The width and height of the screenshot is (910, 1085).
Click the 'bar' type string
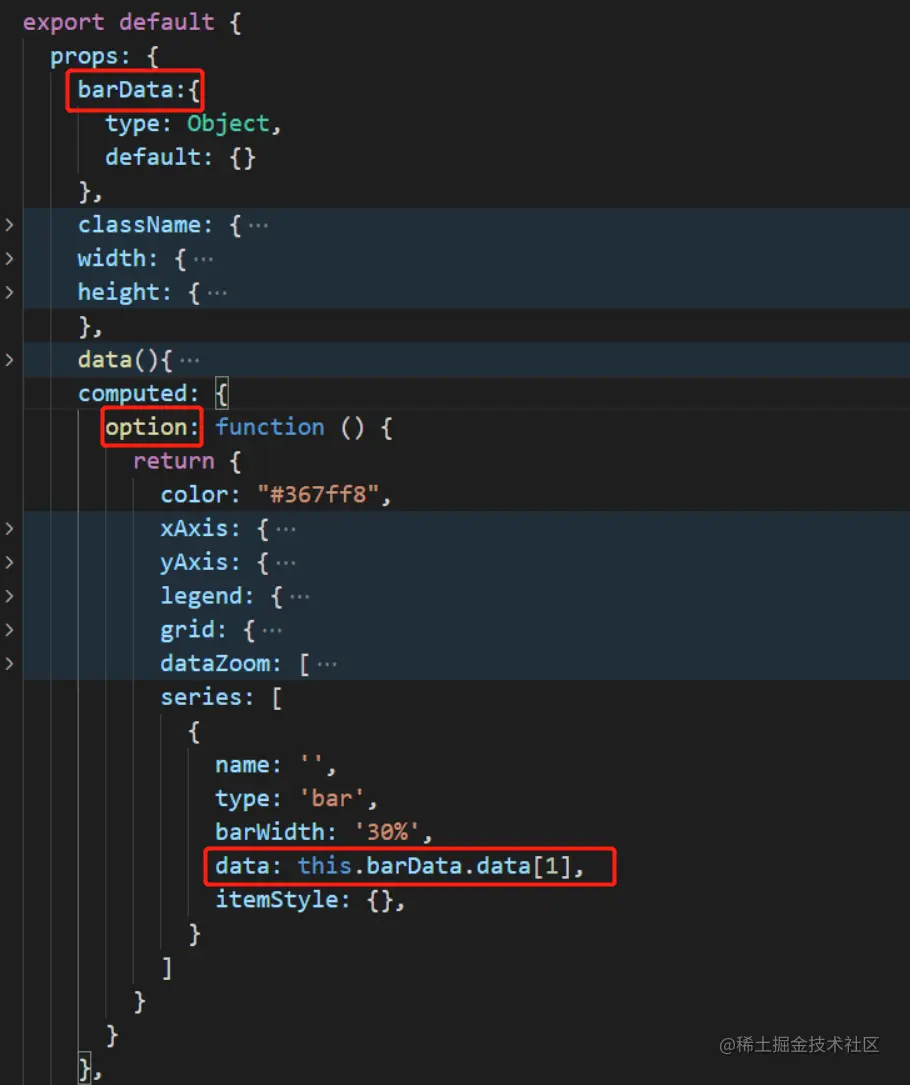click(331, 799)
